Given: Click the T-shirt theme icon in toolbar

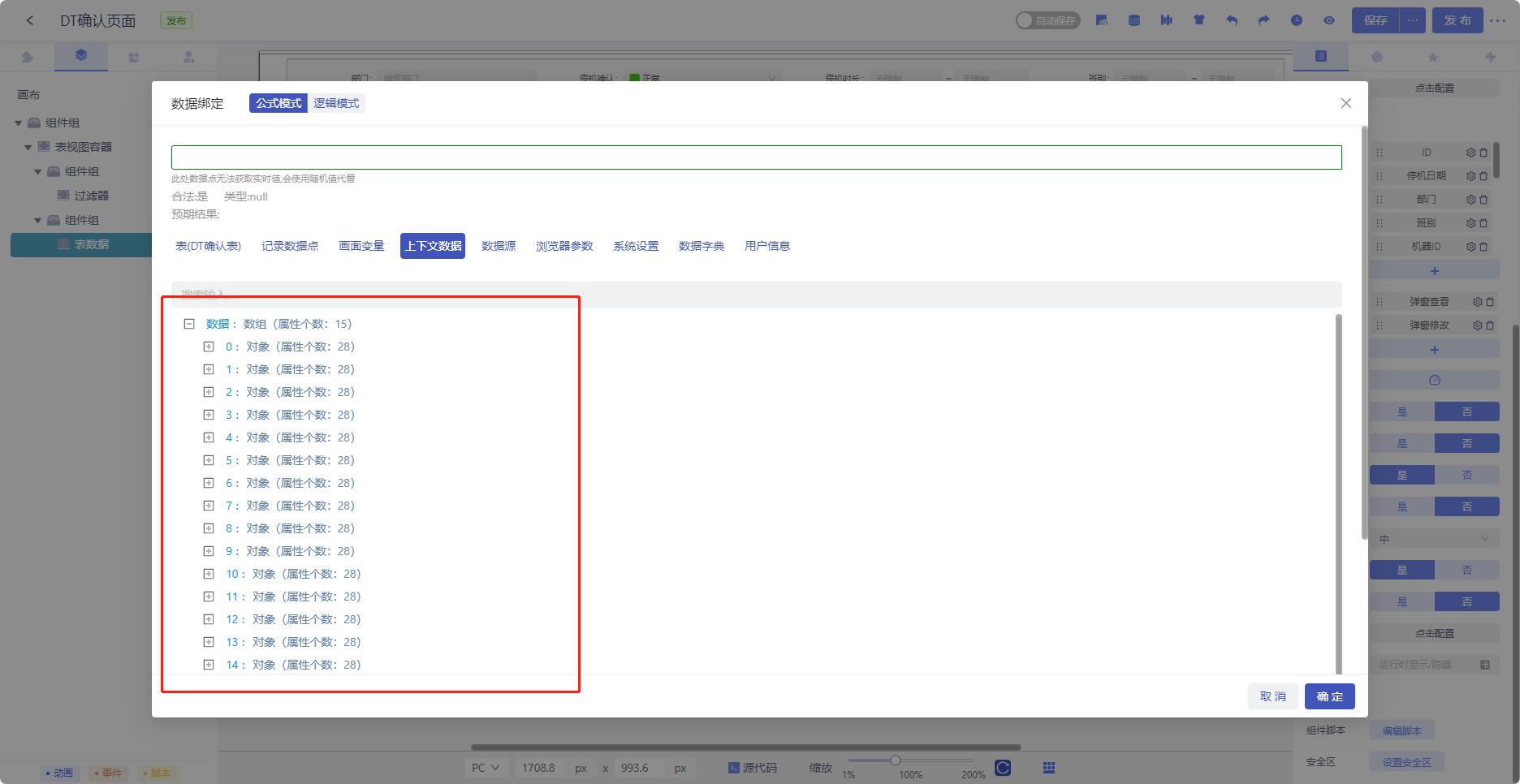Looking at the screenshot, I should tap(1199, 20).
